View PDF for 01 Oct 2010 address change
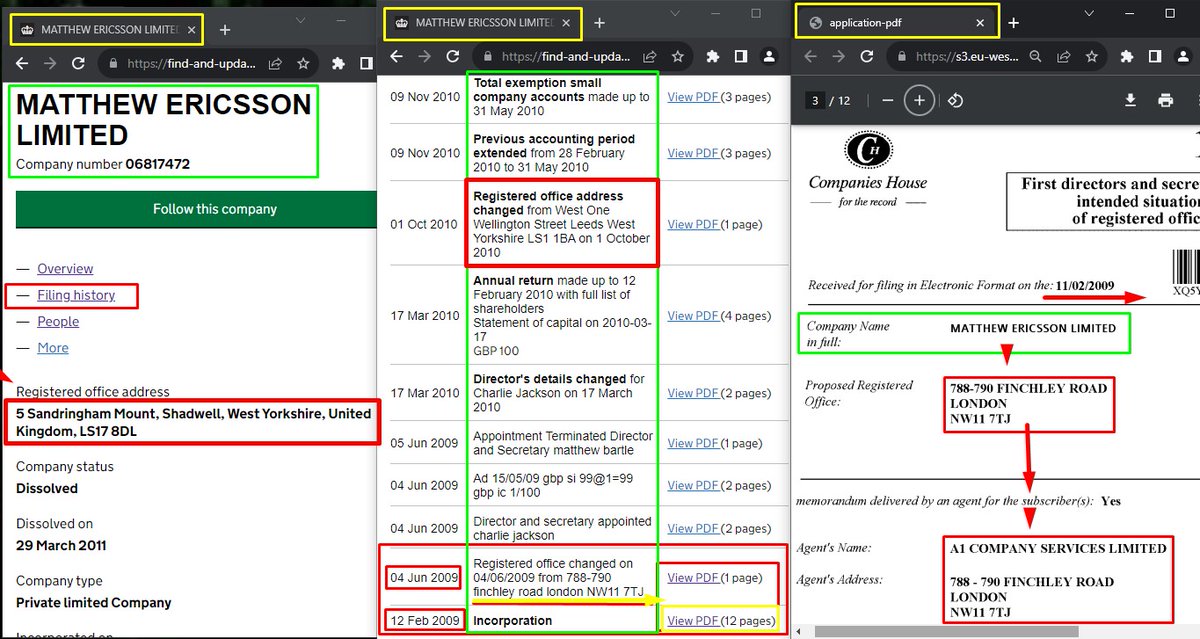Viewport: 1200px width, 639px height. pos(693,224)
